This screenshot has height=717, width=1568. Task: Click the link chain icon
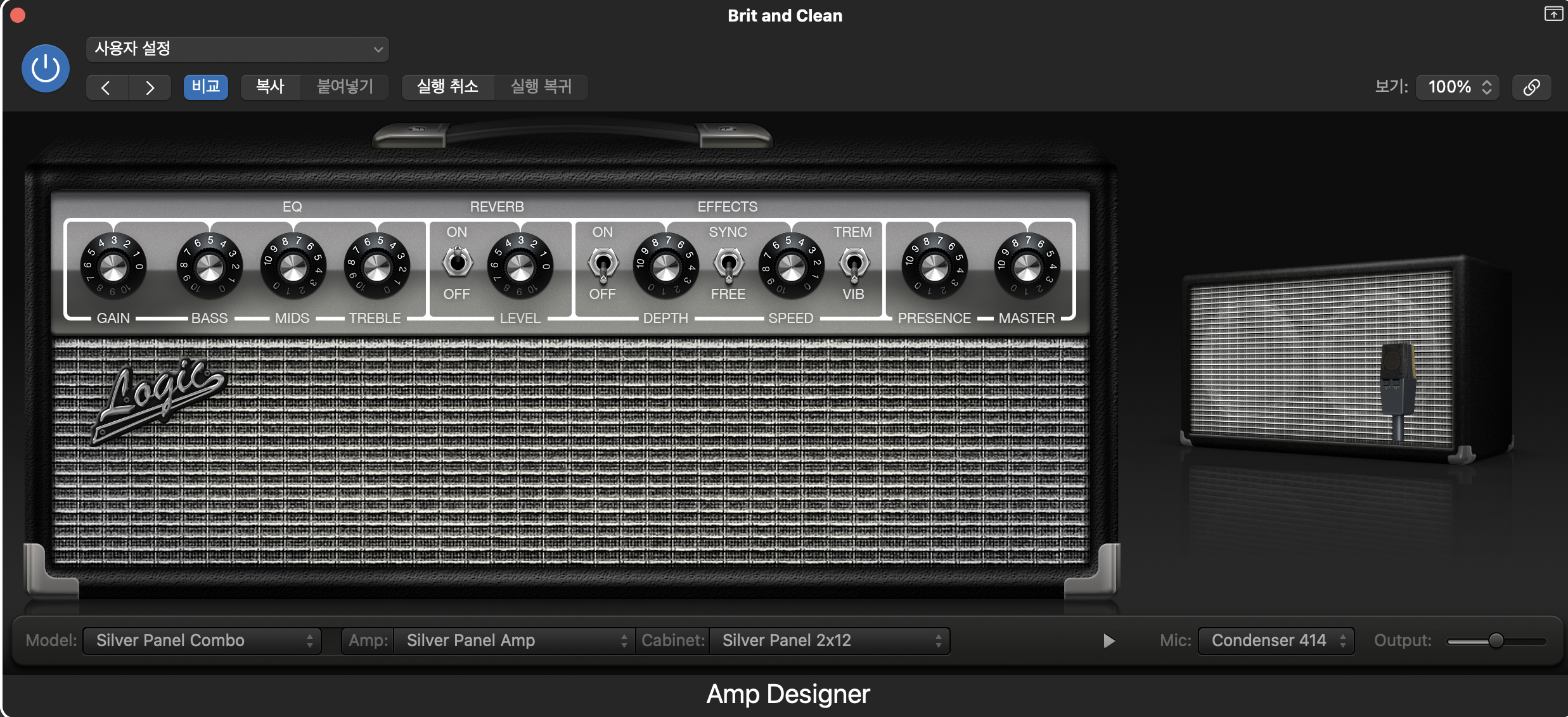click(x=1532, y=87)
